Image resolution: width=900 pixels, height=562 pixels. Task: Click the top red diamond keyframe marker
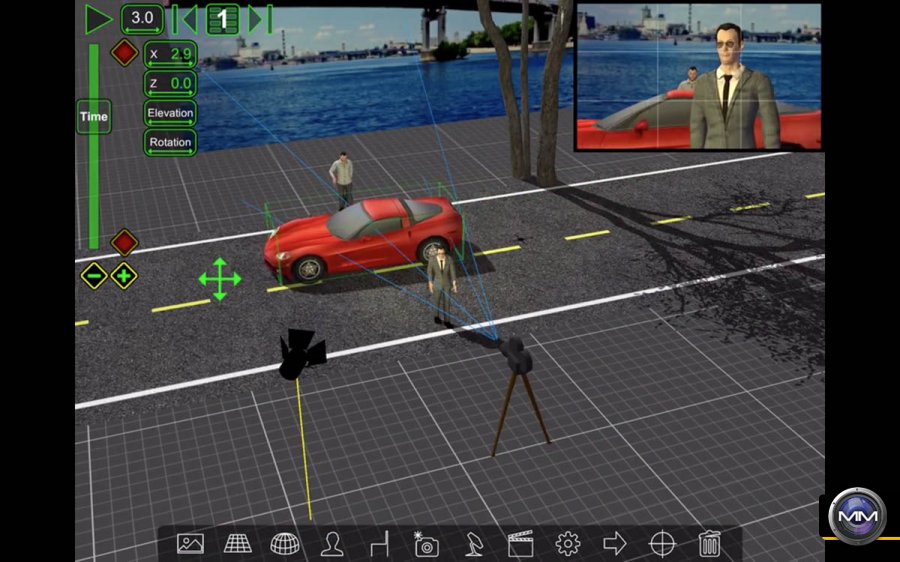coord(125,53)
